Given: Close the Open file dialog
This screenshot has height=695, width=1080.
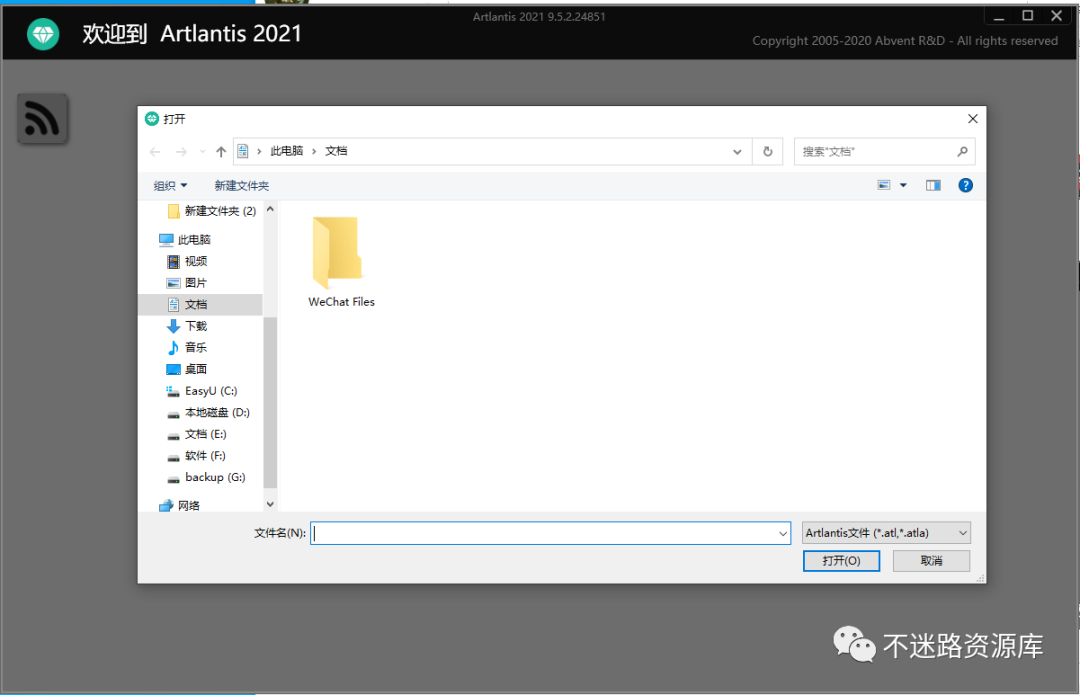Looking at the screenshot, I should (973, 118).
